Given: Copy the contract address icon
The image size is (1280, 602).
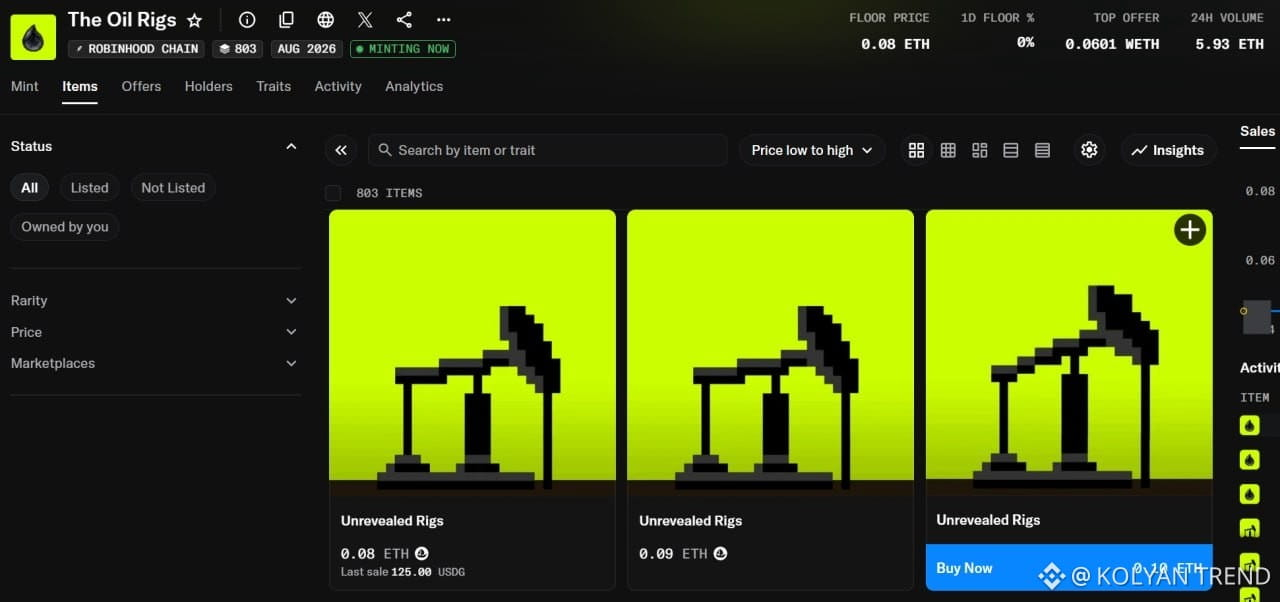Looking at the screenshot, I should (x=287, y=20).
